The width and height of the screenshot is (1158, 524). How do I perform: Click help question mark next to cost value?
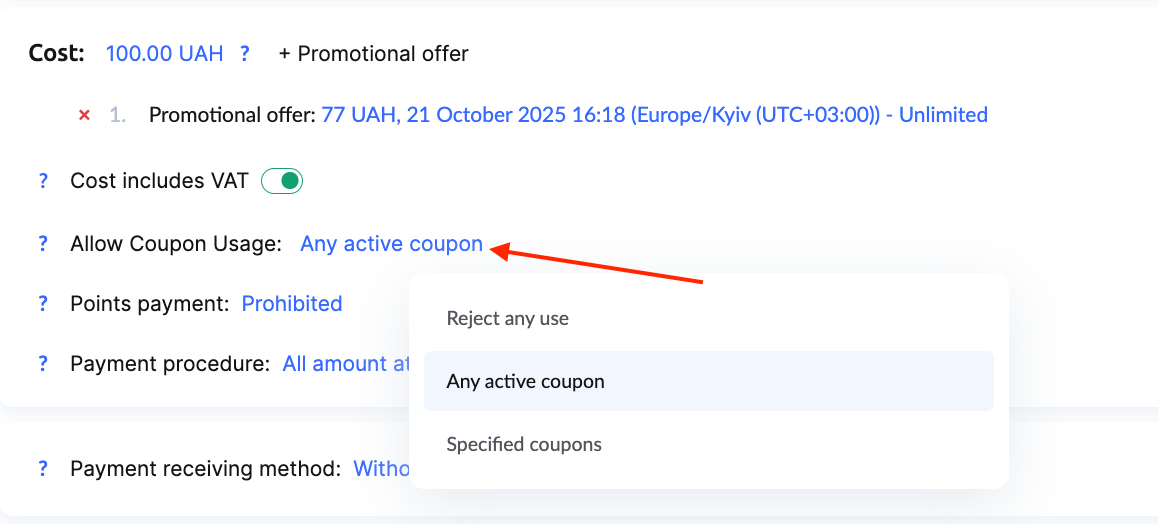click(x=245, y=54)
